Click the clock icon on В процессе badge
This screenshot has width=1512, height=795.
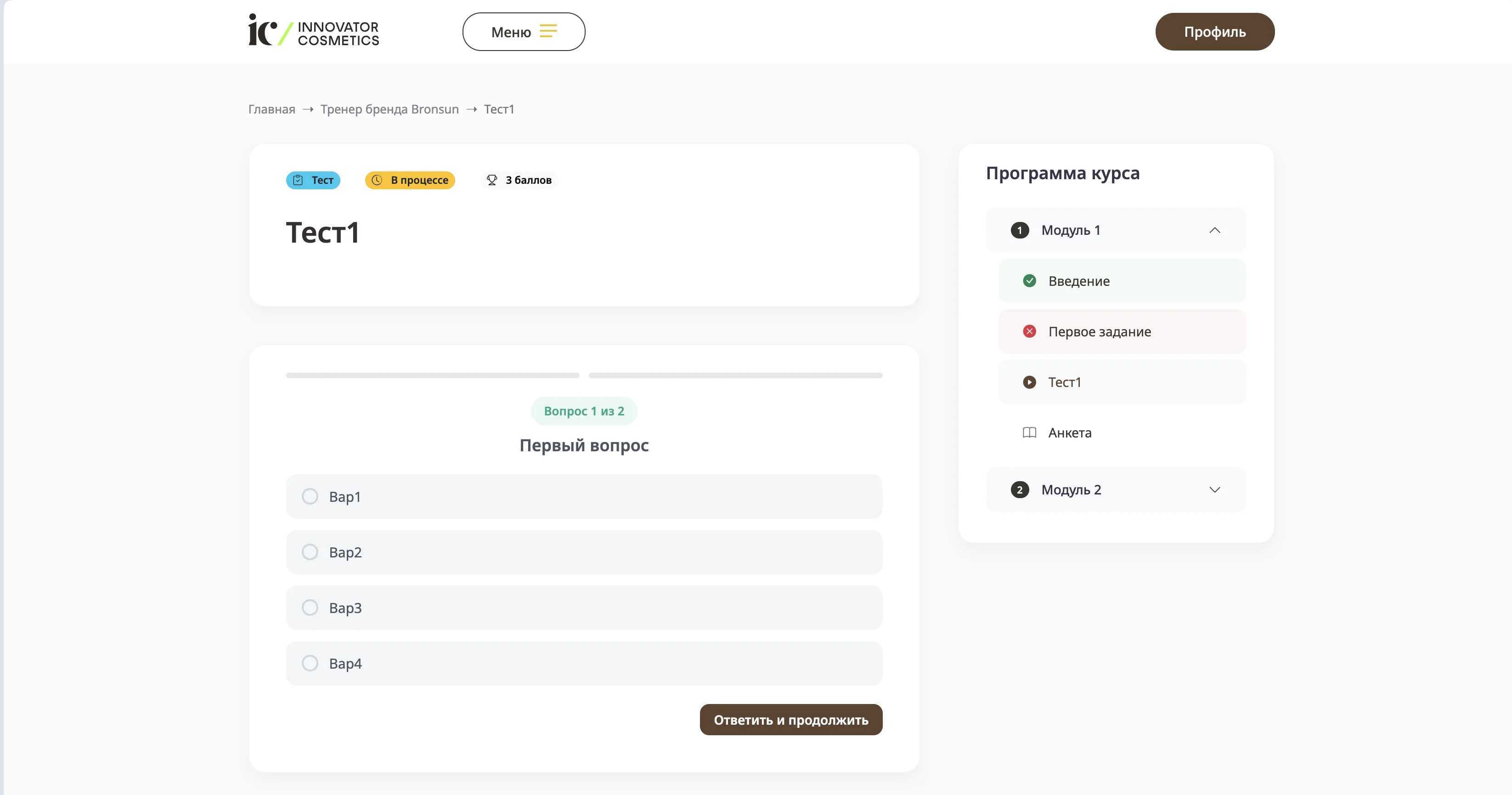point(377,180)
